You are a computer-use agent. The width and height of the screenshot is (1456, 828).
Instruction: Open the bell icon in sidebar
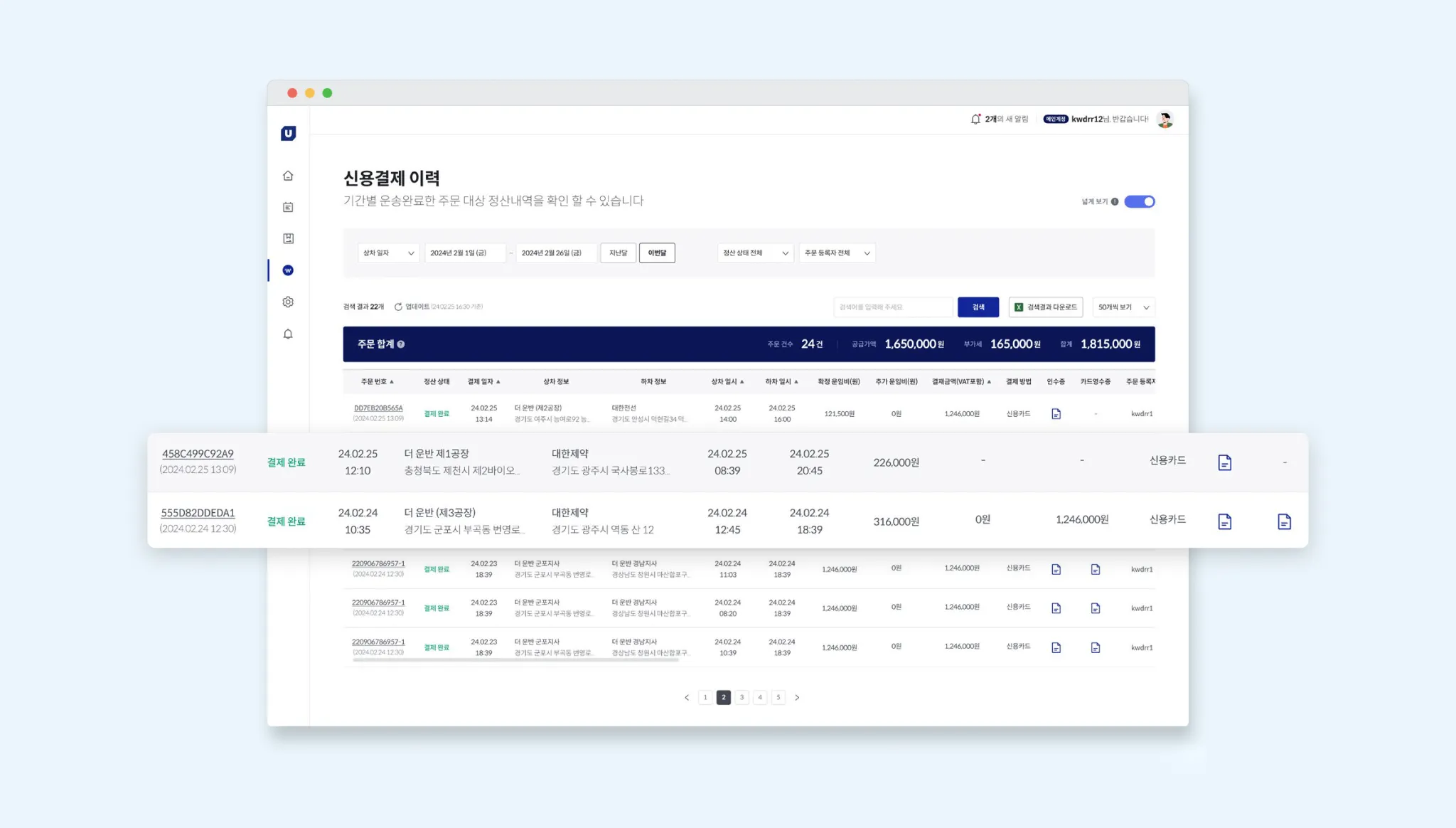pyautogui.click(x=288, y=334)
